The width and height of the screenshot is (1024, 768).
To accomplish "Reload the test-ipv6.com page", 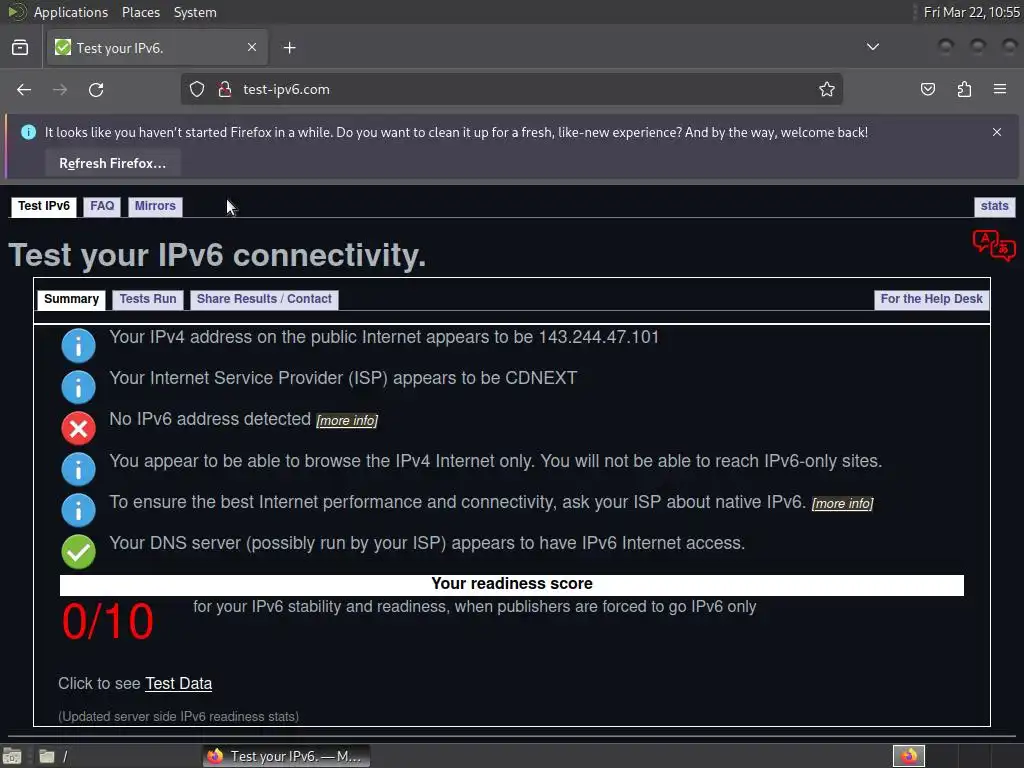I will pos(96,89).
